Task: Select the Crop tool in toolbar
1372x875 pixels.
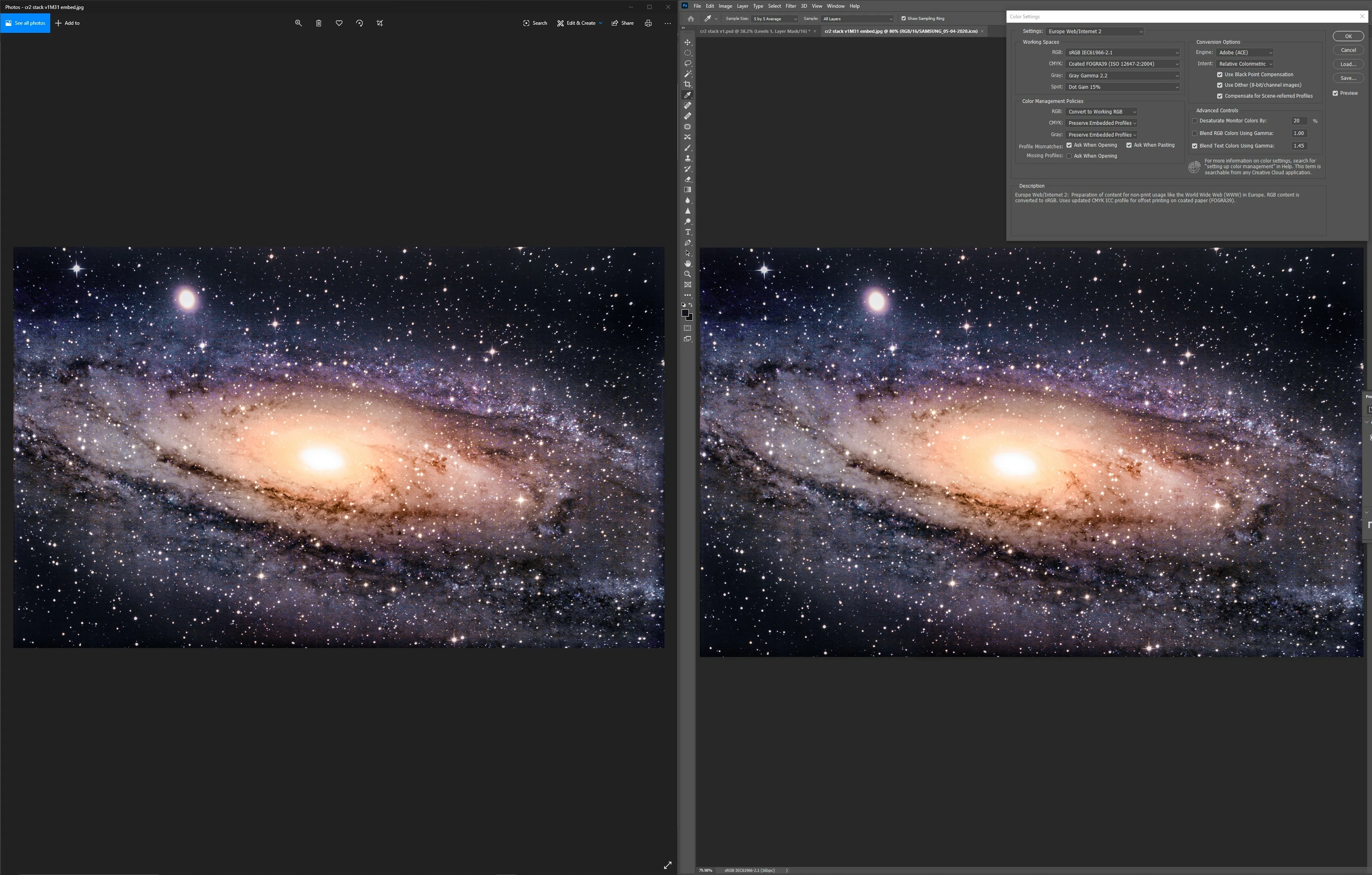Action: coord(688,84)
